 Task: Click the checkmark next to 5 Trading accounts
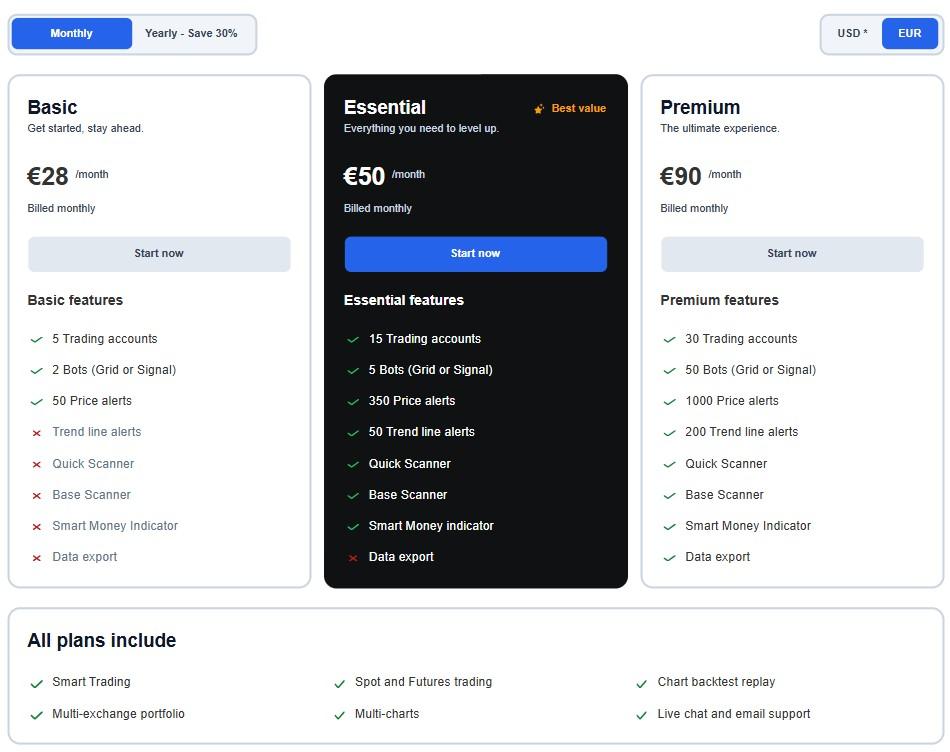37,340
